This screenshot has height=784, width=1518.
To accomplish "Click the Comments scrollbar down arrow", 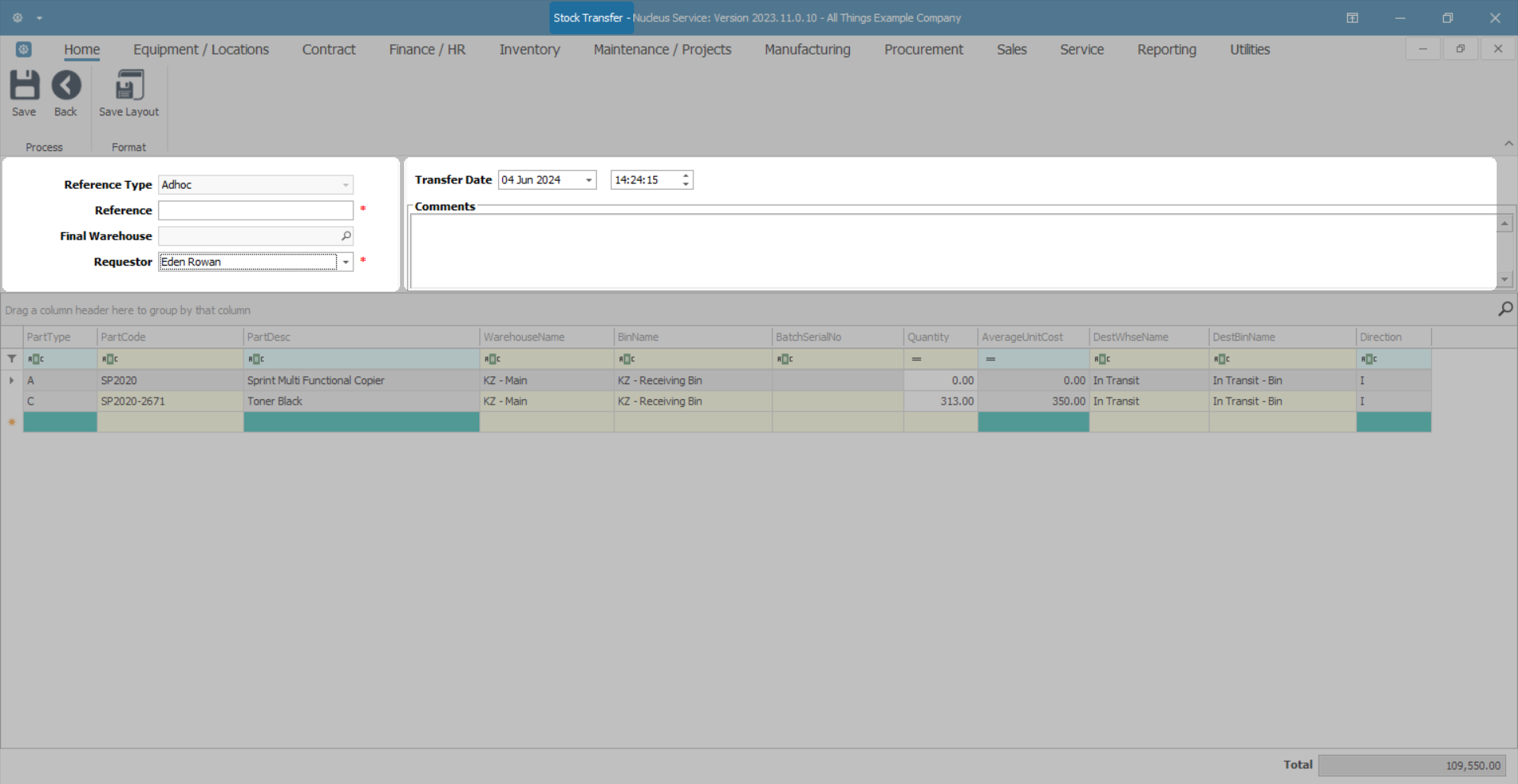I will (x=1505, y=279).
